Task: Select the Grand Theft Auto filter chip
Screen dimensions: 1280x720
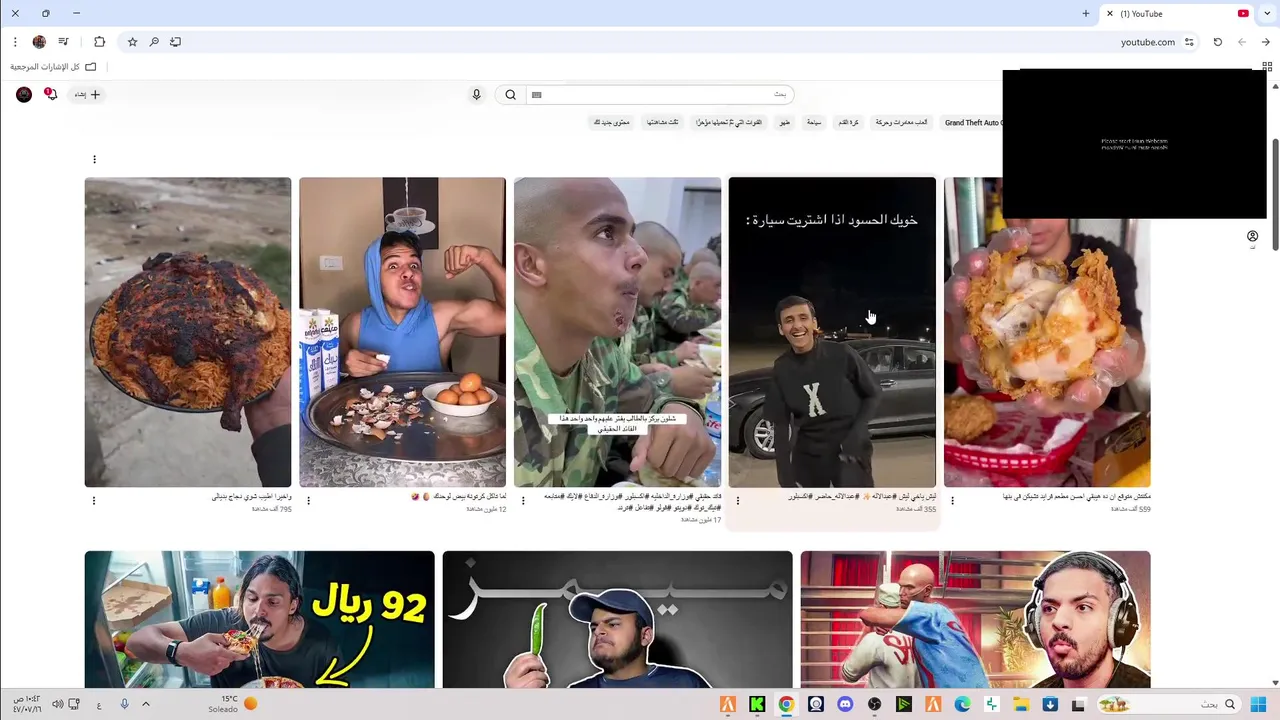Action: 973,122
